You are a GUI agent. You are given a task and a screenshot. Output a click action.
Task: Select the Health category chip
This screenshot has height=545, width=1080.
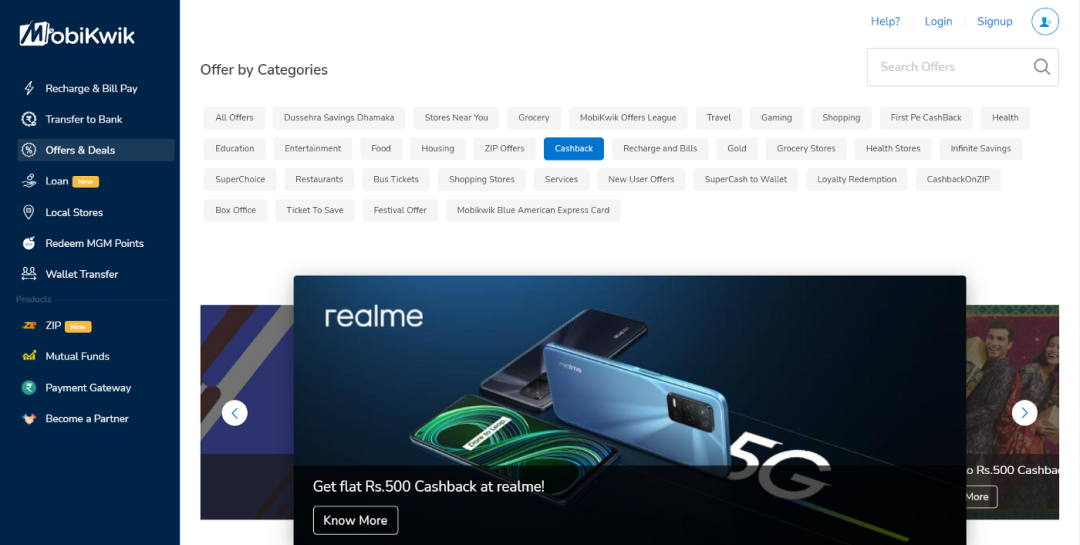1005,118
